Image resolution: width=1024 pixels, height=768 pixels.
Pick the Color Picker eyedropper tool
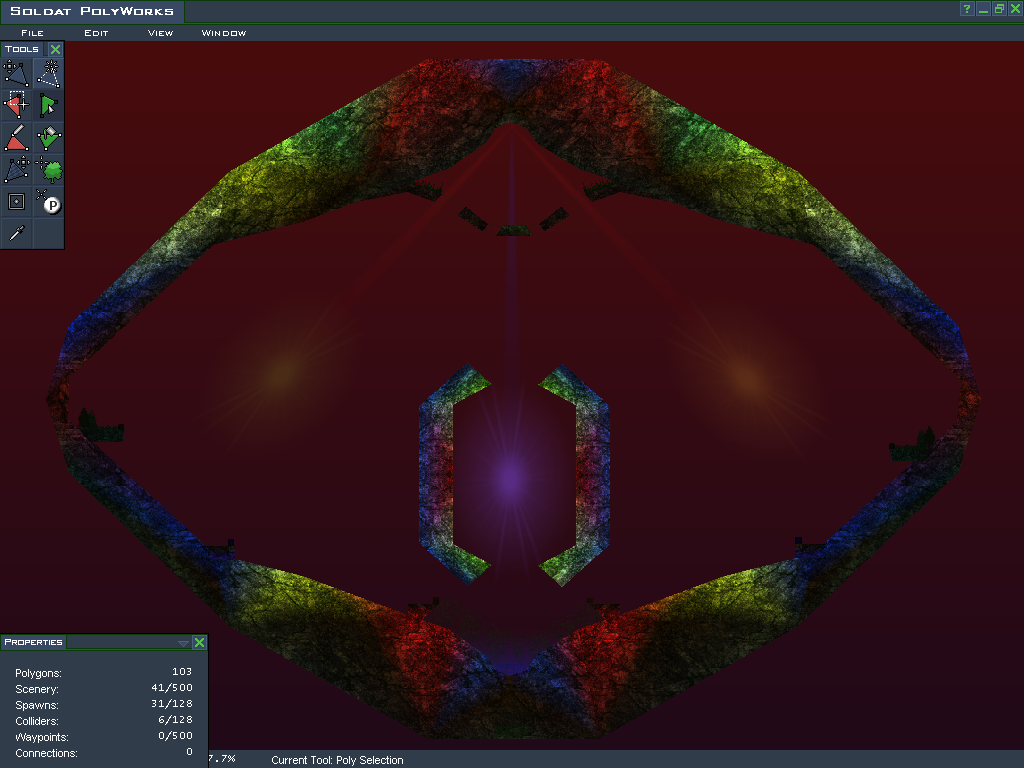(x=16, y=233)
